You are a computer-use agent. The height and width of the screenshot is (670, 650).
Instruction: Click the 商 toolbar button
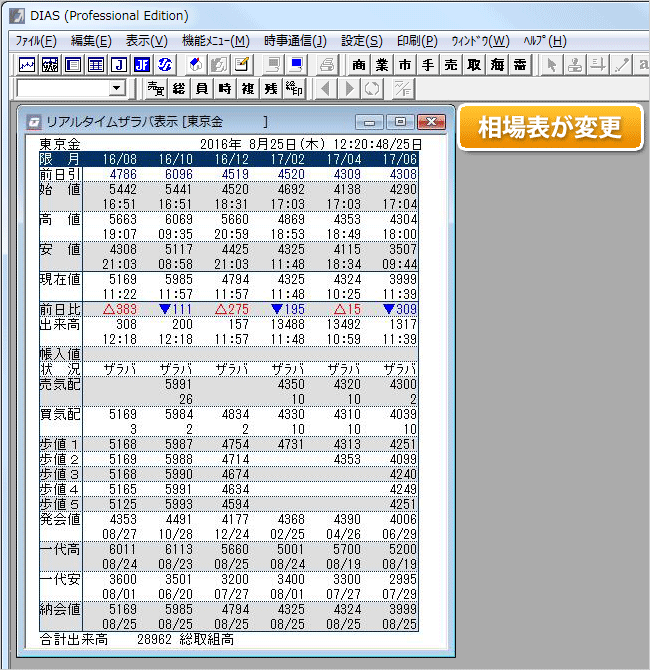coord(359,65)
